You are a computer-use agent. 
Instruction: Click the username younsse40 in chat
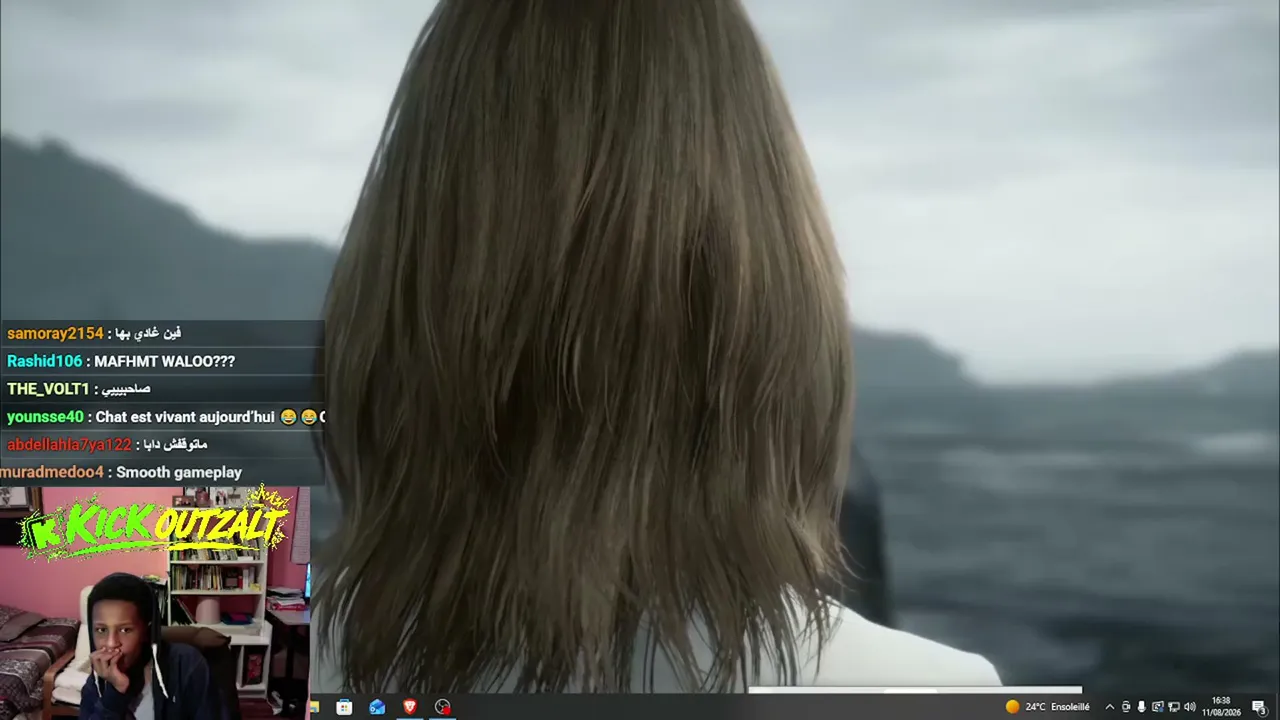[45, 417]
